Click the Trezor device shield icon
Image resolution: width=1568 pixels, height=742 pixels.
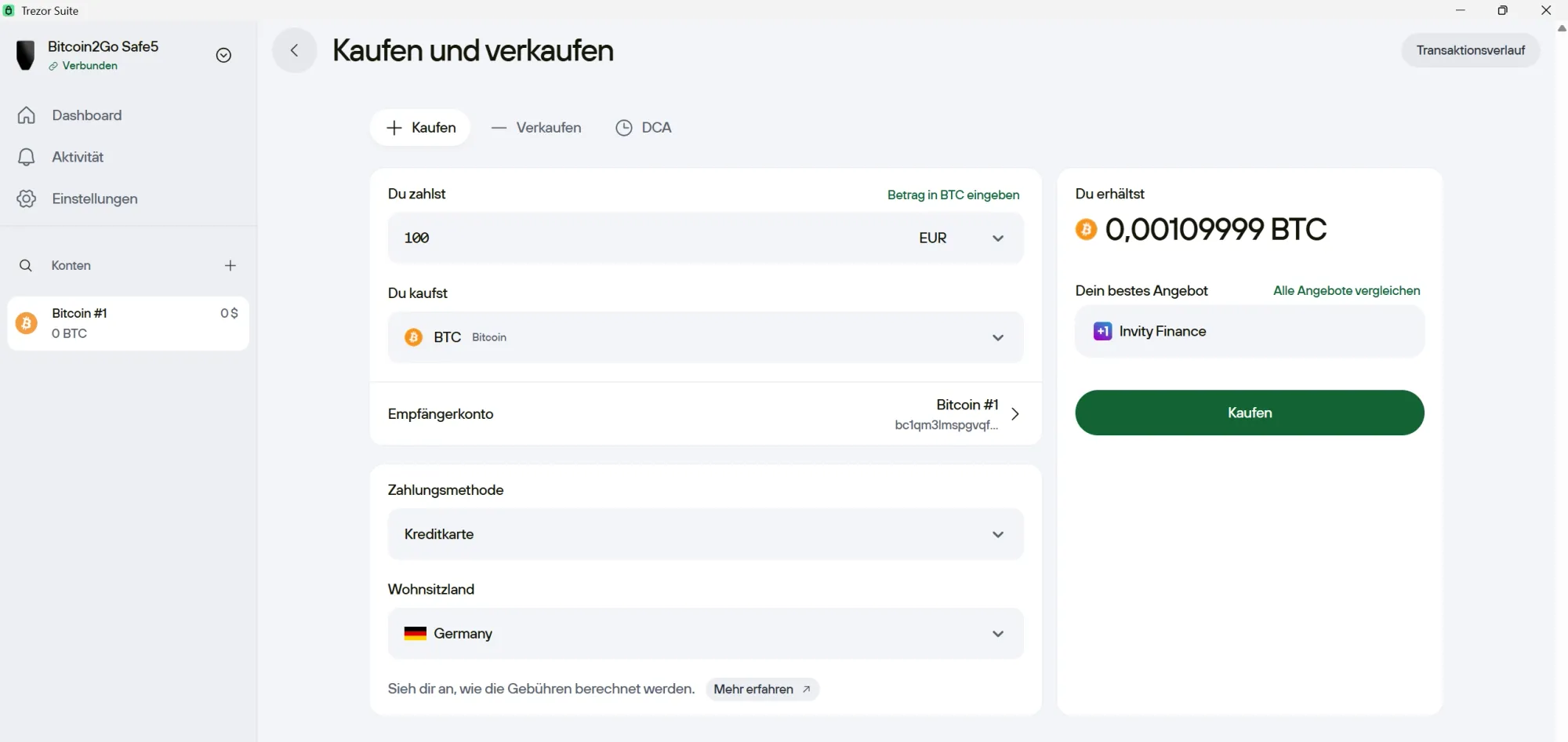pyautogui.click(x=26, y=55)
